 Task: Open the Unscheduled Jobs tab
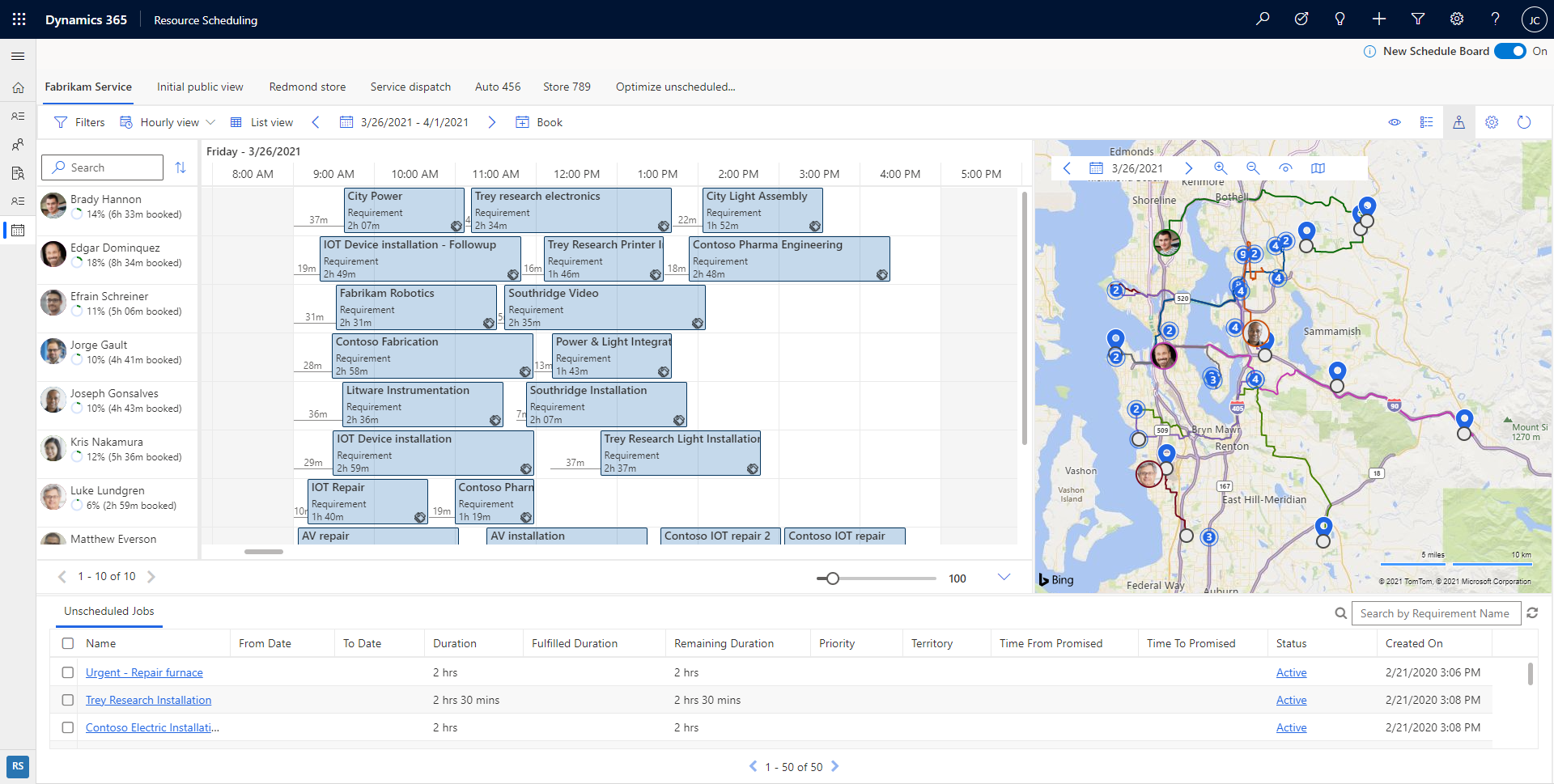[x=109, y=612]
